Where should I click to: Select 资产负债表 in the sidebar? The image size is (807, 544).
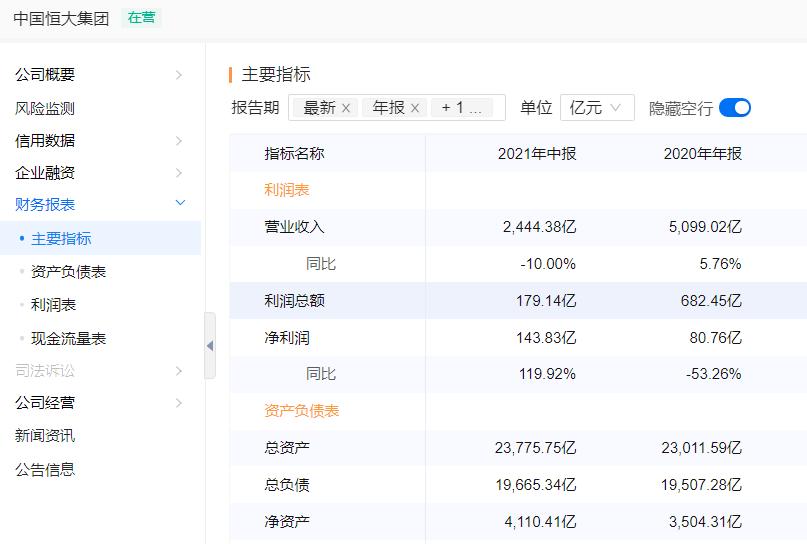pos(68,272)
